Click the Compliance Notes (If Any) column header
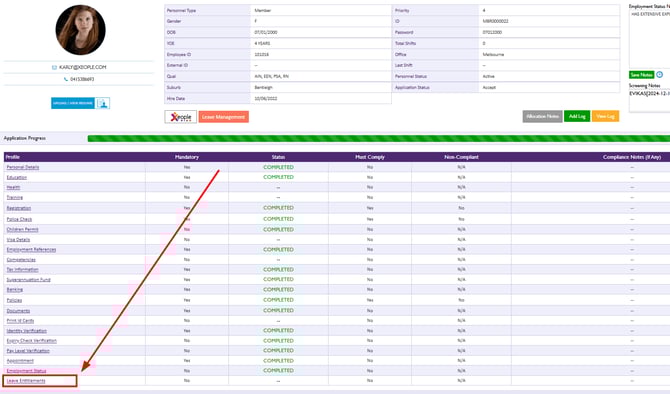Image resolution: width=670 pixels, height=394 pixels. click(632, 157)
